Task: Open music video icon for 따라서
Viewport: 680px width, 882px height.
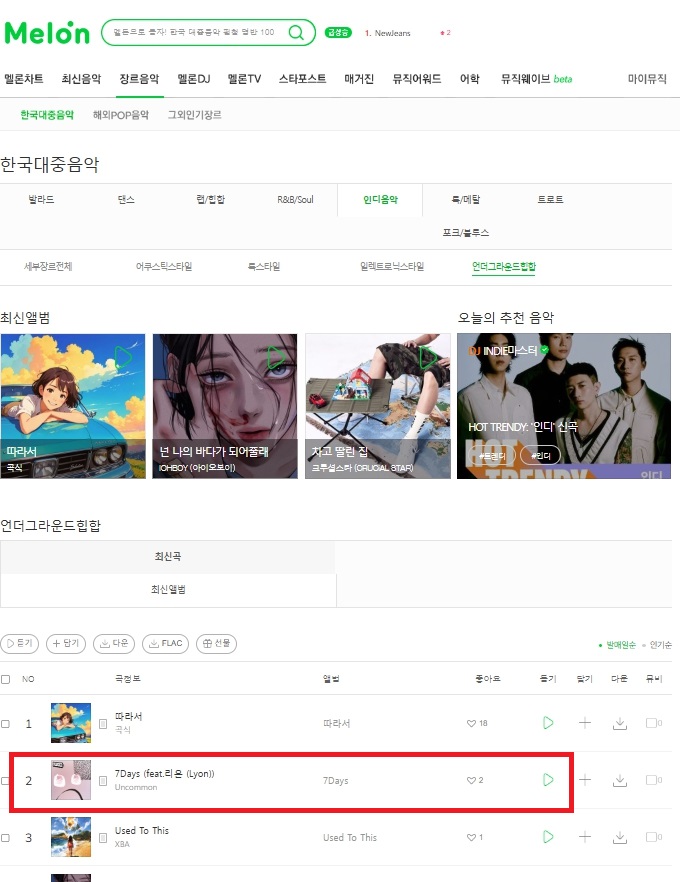Action: [654, 723]
